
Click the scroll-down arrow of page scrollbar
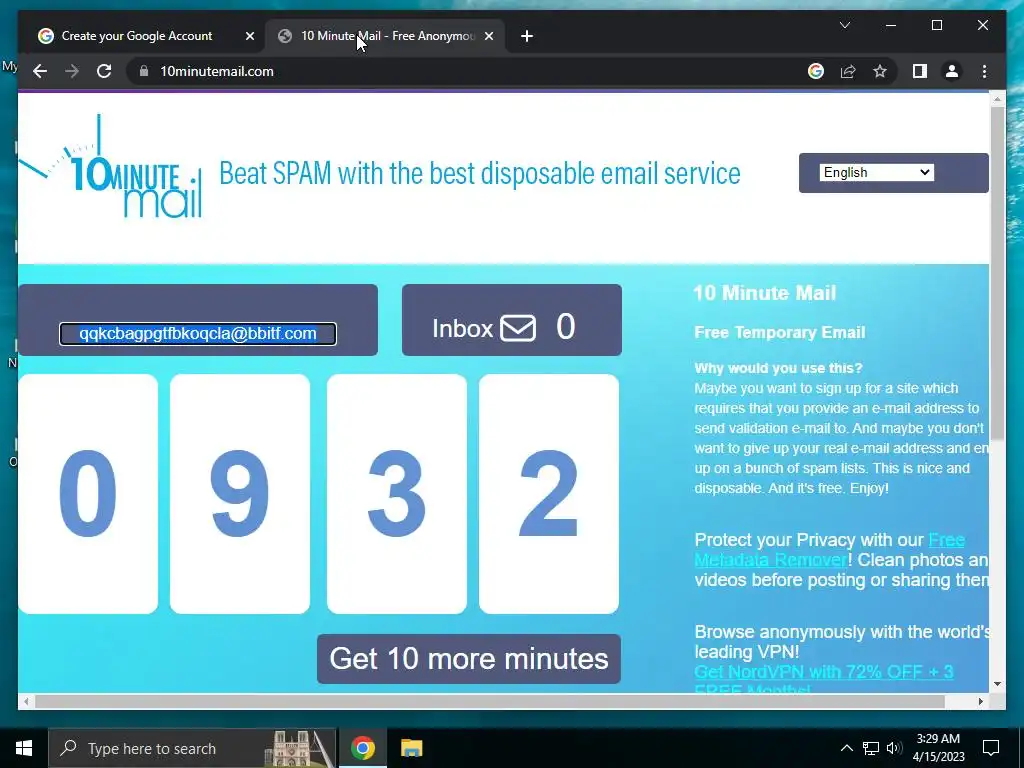(997, 684)
